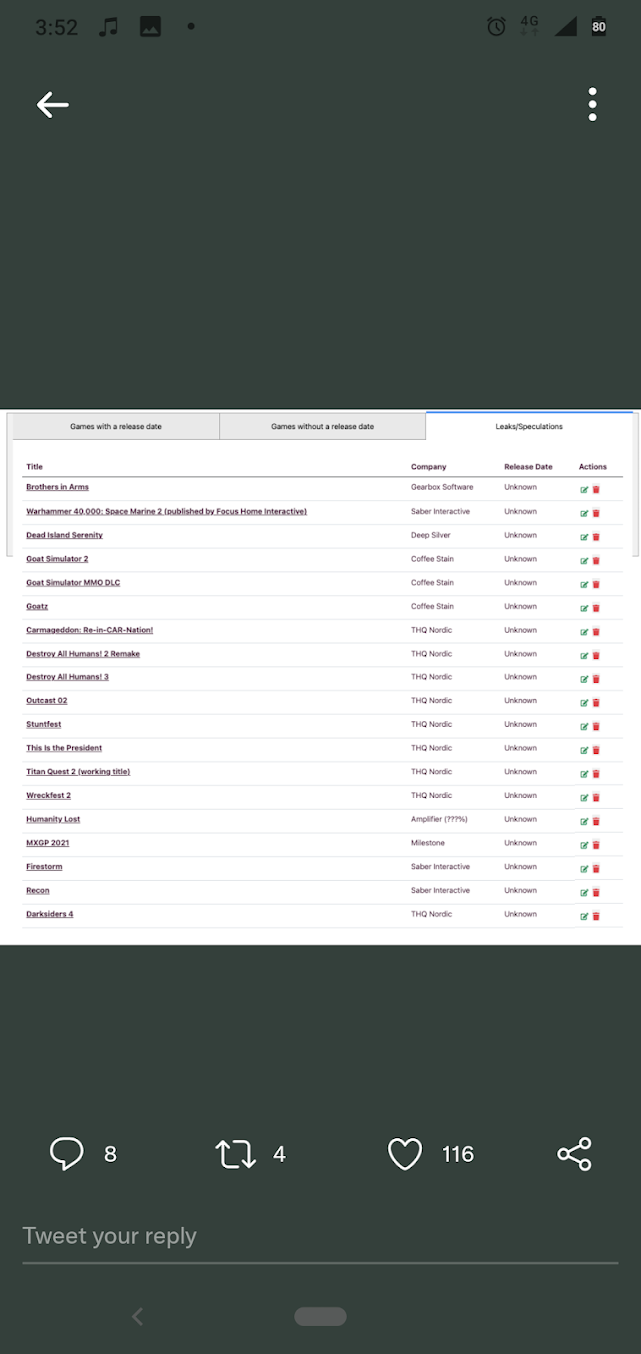Open the Goatz title link
This screenshot has height=1354, width=641.
[x=37, y=606]
